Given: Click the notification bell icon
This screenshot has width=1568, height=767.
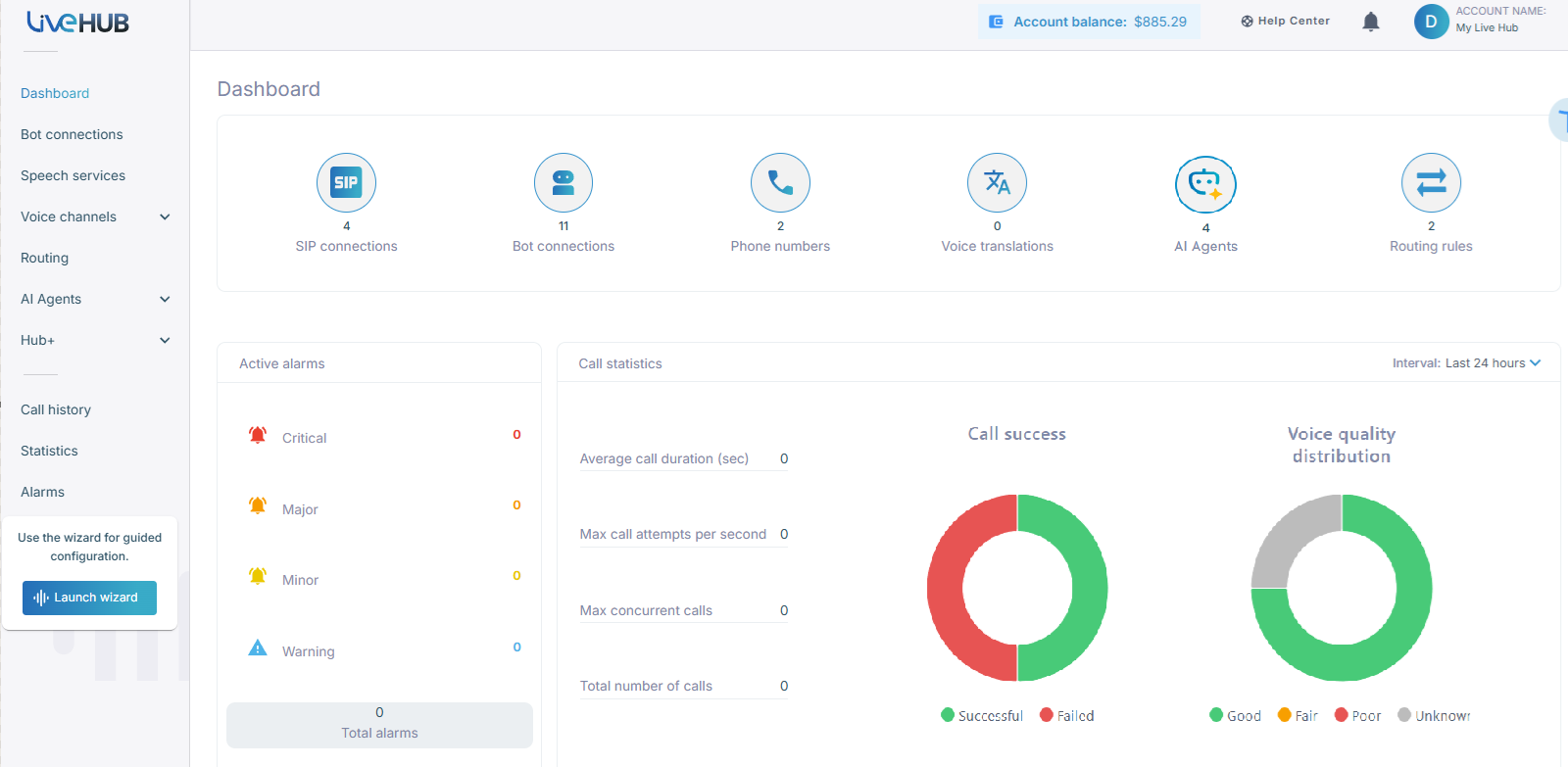Looking at the screenshot, I should point(1371,22).
